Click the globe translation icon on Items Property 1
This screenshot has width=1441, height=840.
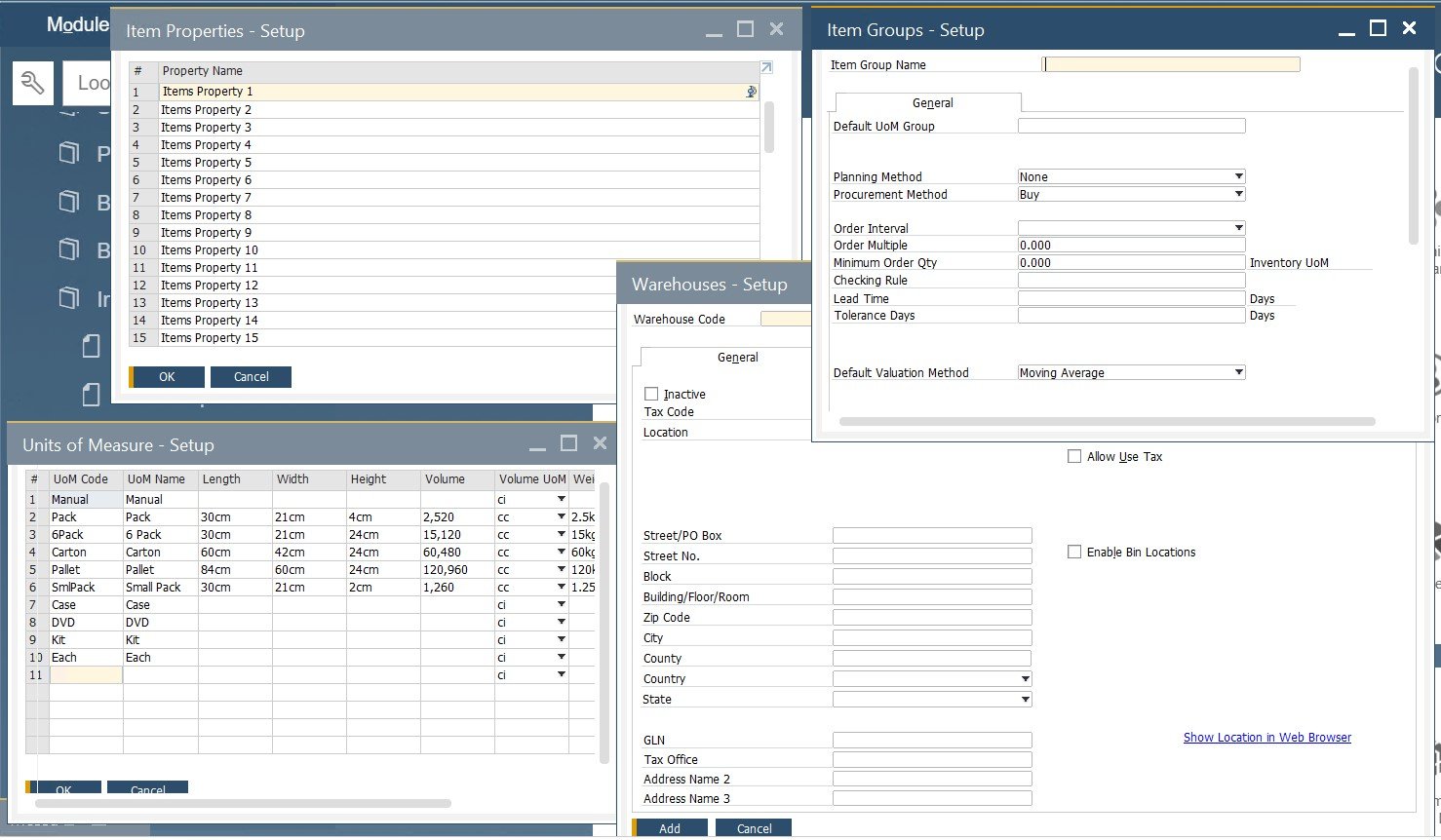(x=750, y=92)
